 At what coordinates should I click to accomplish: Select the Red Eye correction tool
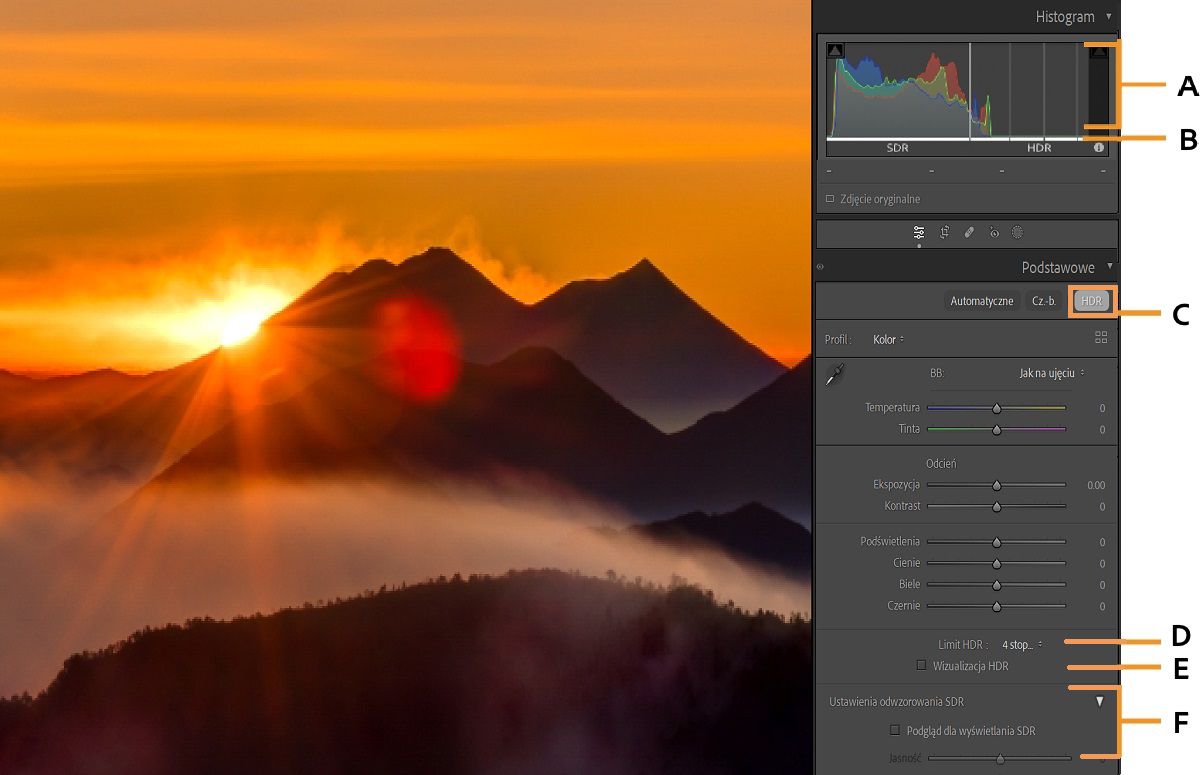[994, 232]
